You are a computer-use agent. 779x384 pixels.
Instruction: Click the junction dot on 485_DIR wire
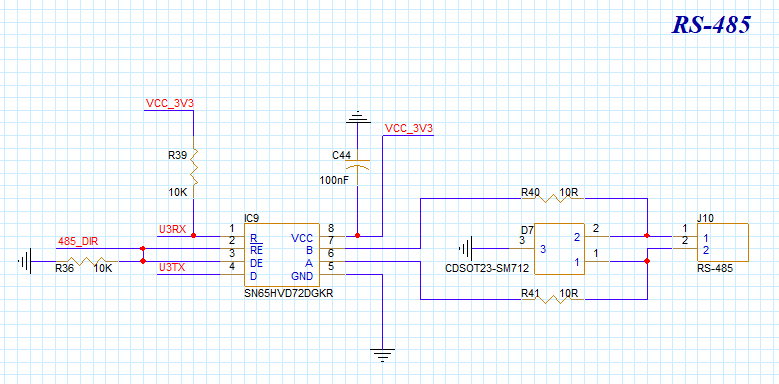pos(143,248)
